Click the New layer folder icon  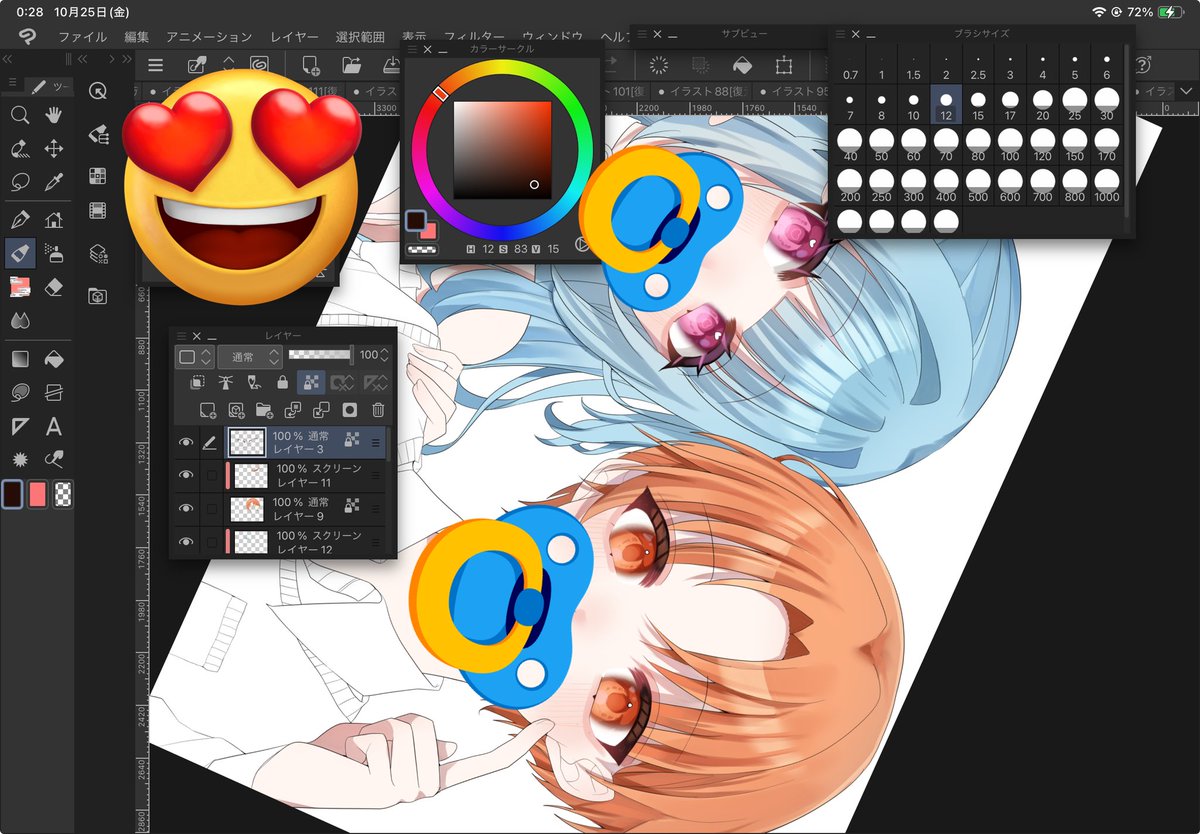[x=264, y=409]
